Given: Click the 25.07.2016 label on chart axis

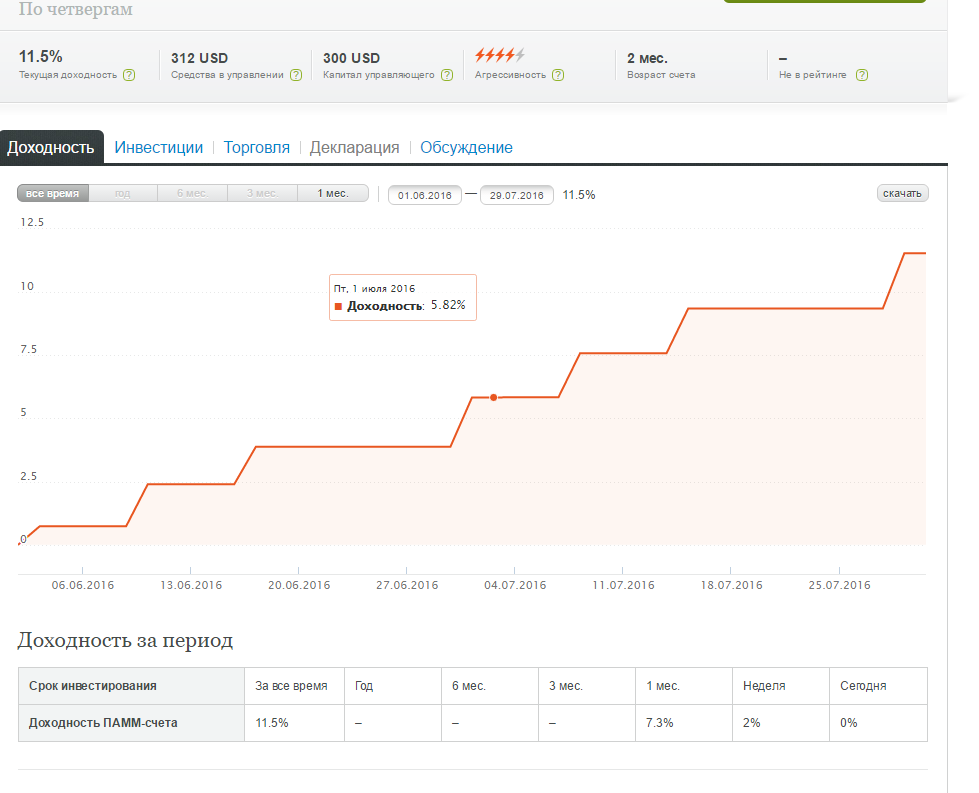Looking at the screenshot, I should (839, 585).
